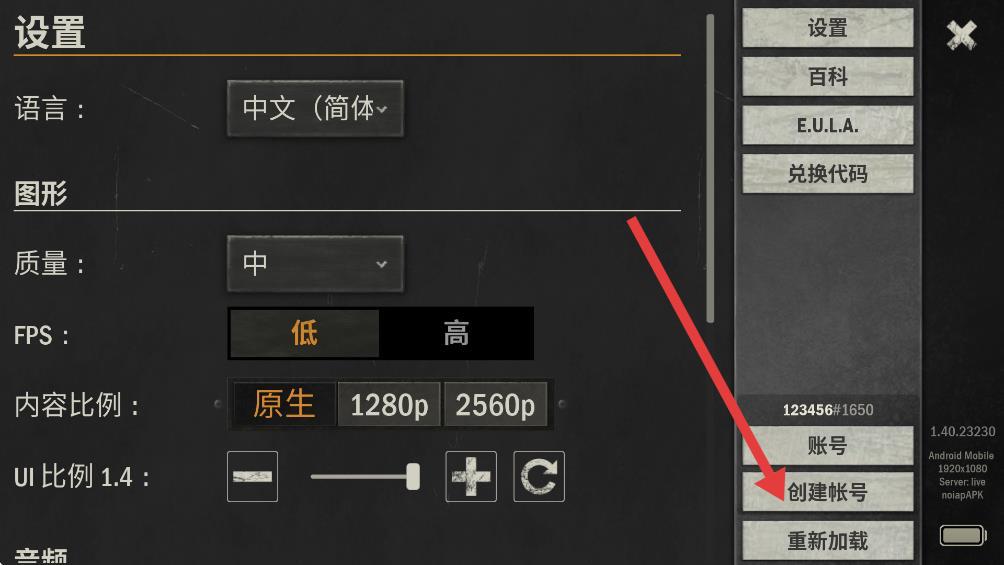Close settings with the X icon
Viewport: 1004px width, 565px height.
[962, 35]
